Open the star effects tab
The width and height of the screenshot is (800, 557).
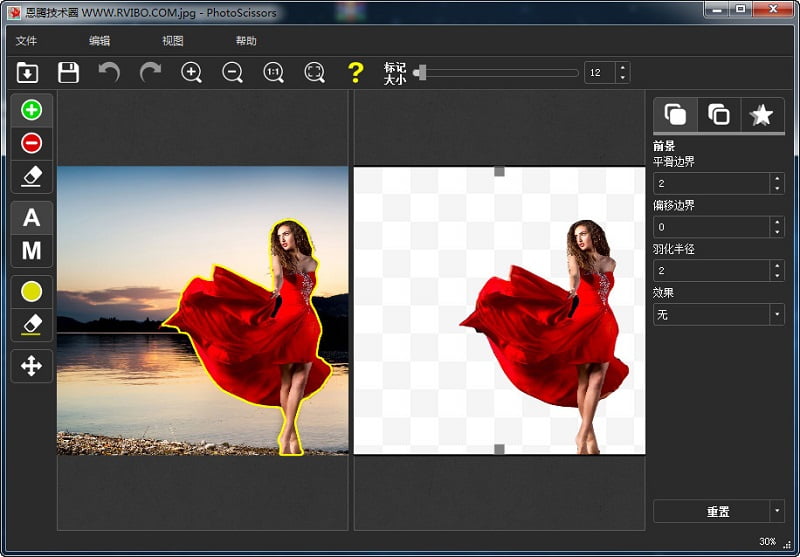click(762, 115)
